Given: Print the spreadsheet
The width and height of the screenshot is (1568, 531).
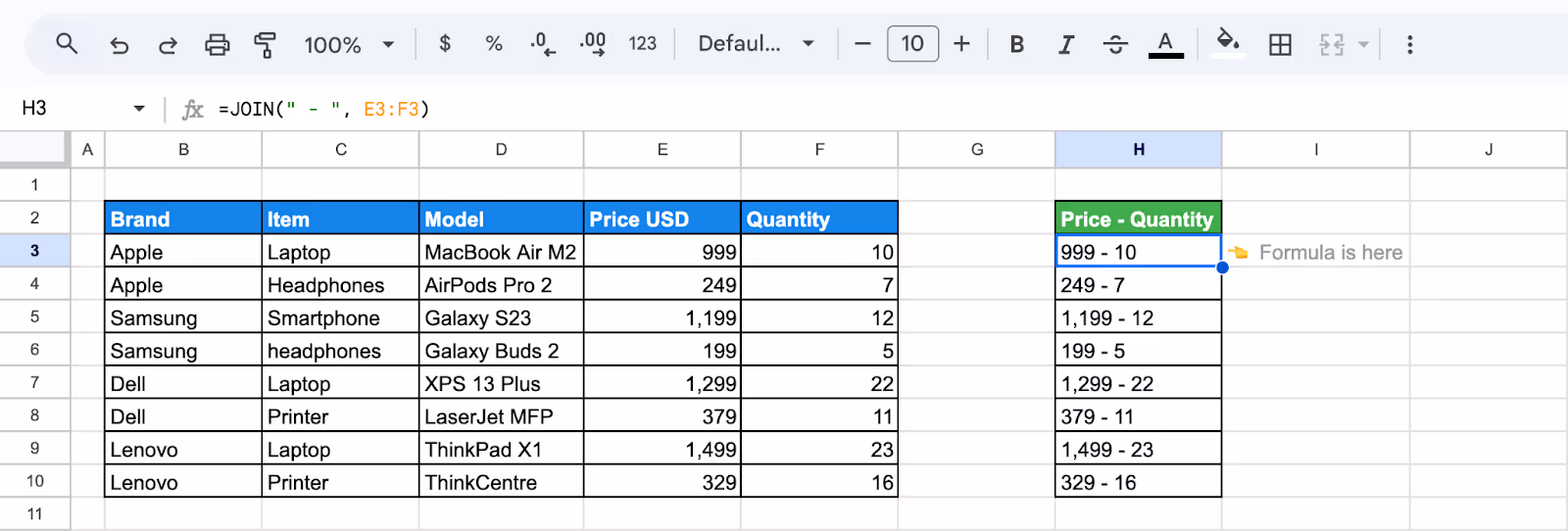Looking at the screenshot, I should tap(217, 44).
